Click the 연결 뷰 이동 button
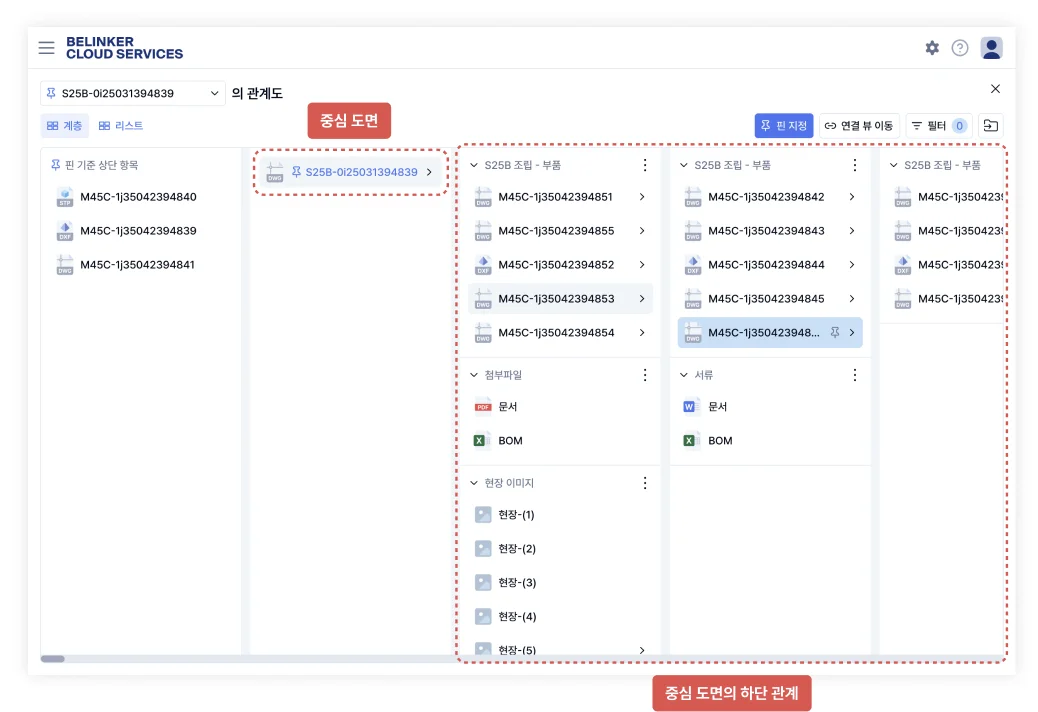Viewport: 1038px width, 712px height. pyautogui.click(x=859, y=126)
